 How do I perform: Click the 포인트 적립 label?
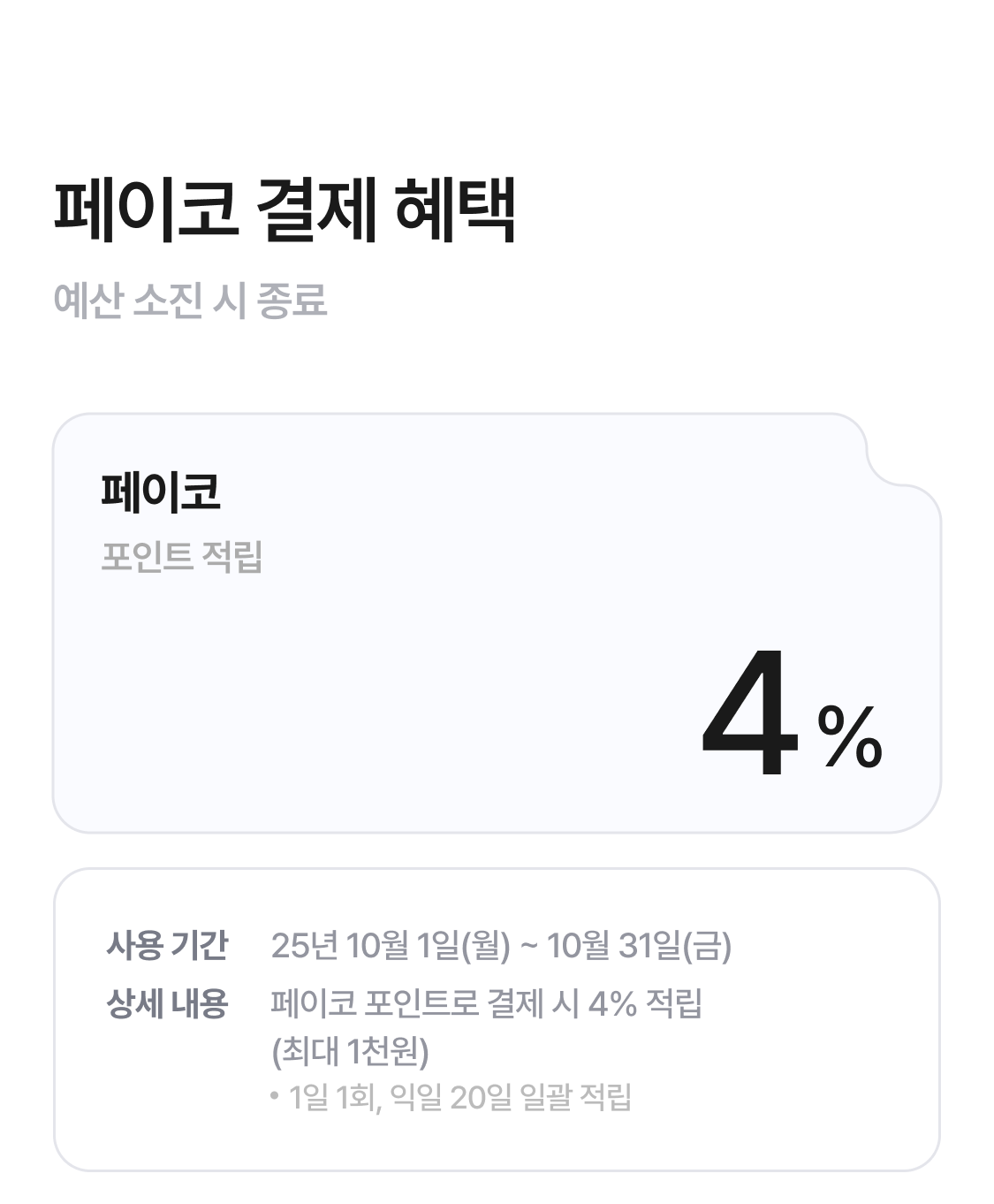coord(181,557)
